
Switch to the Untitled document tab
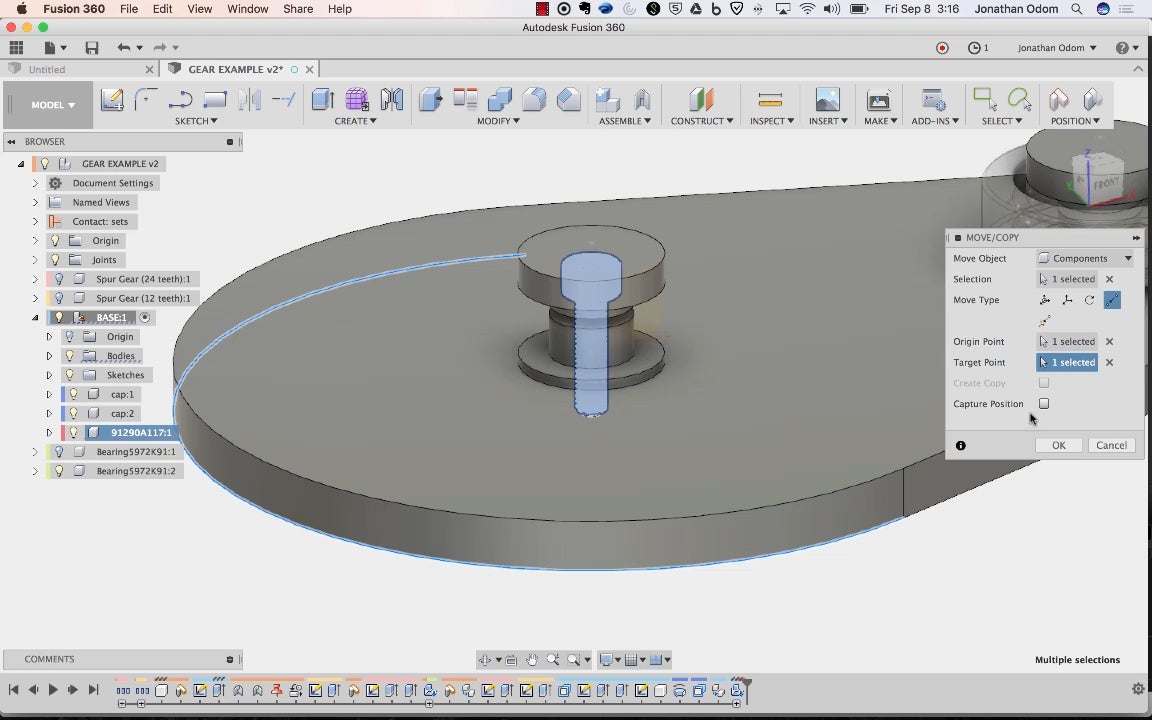pyautogui.click(x=47, y=70)
